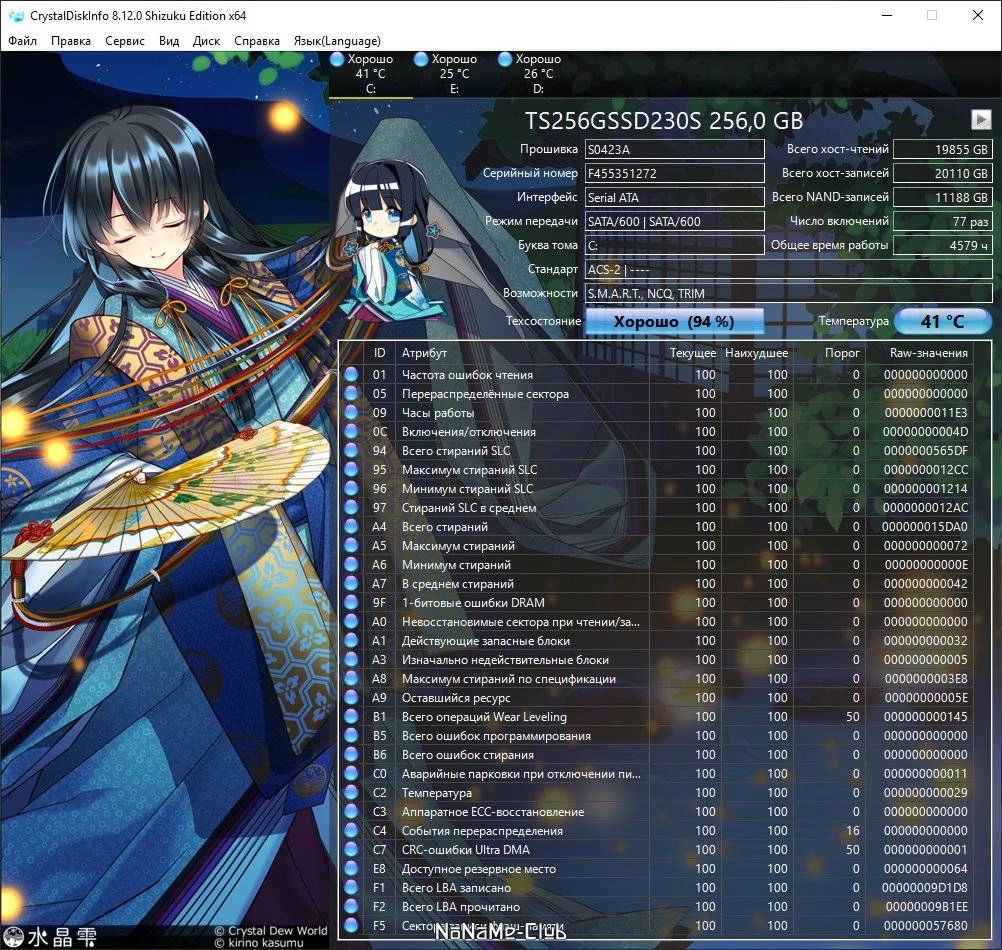
Task: Click the status icon for Часы работы row
Action: pyautogui.click(x=351, y=413)
